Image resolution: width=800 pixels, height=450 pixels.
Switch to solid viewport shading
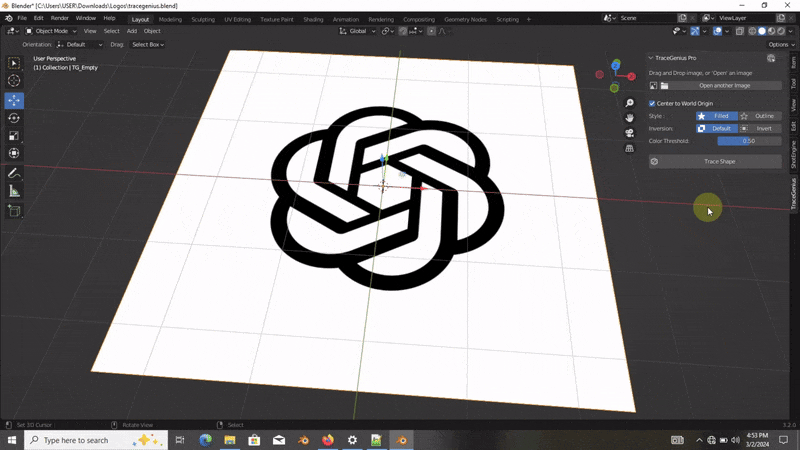(x=762, y=31)
